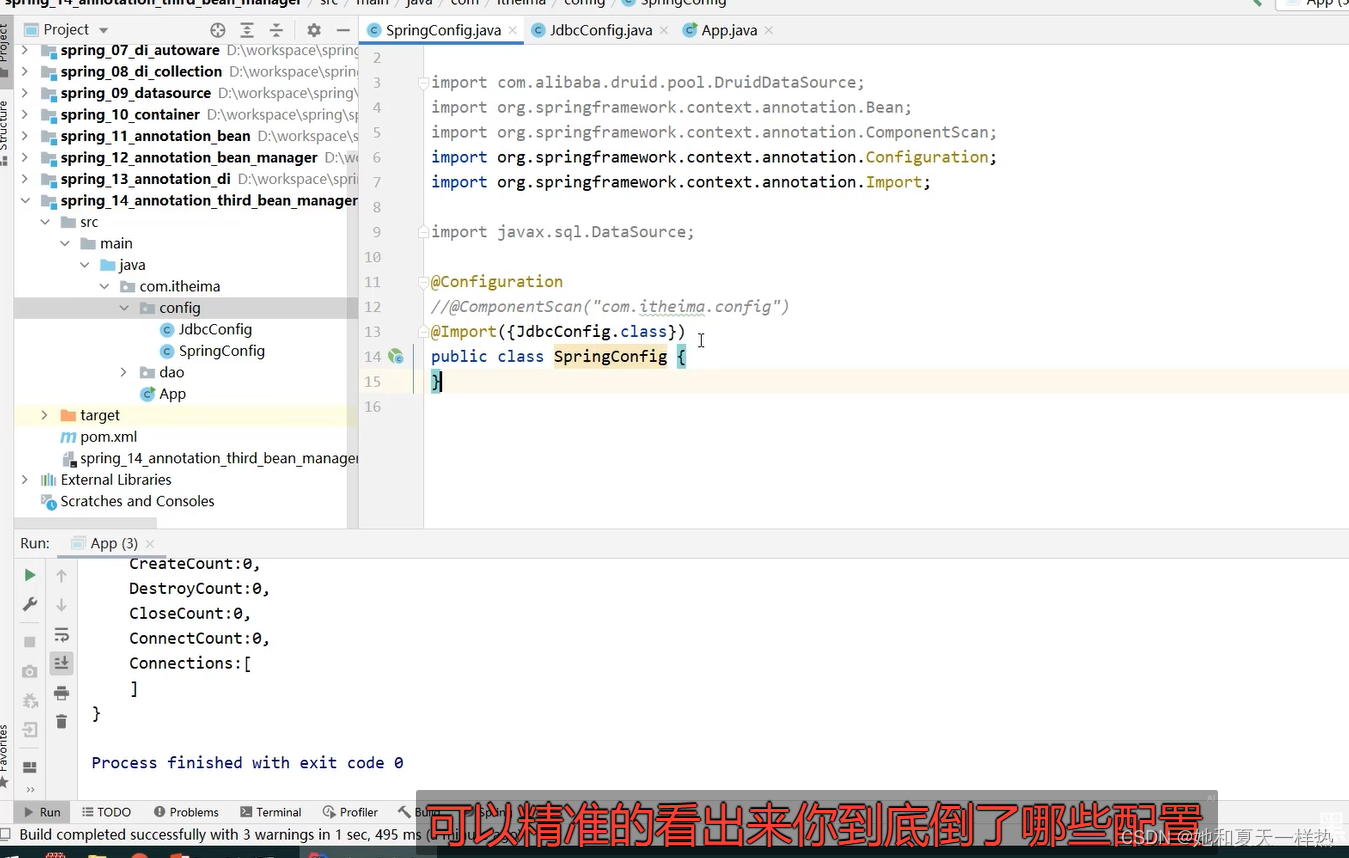Collapse spring_14_annotation_third_bean_manager module

(24, 200)
